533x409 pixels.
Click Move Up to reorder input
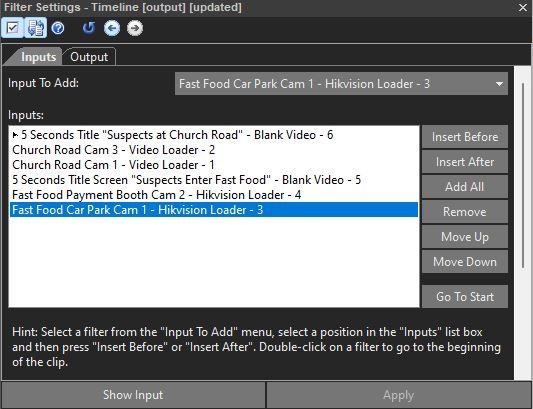[x=465, y=237]
